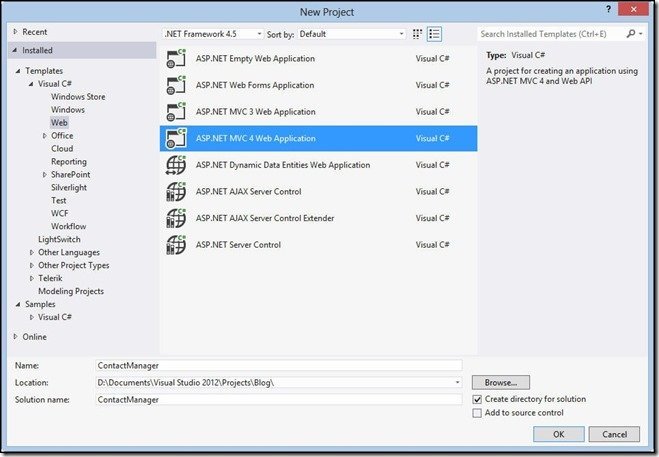Select the Windows category
659x457 pixels.
click(x=68, y=110)
